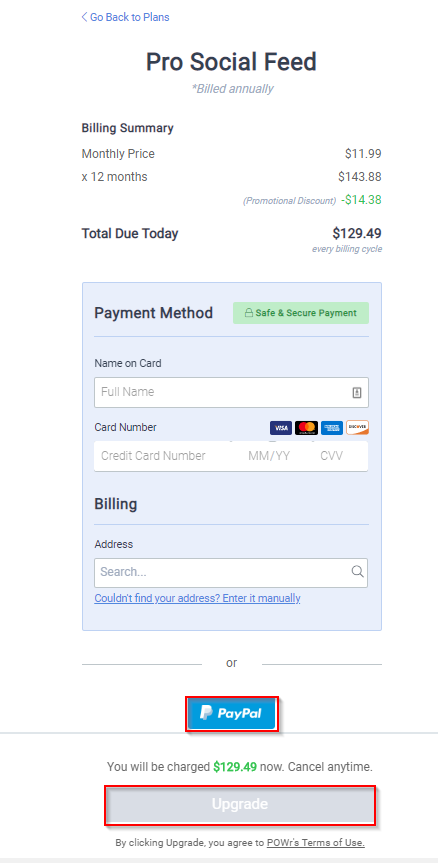Click the lock icon on Safe & Secure badge
This screenshot has width=438, height=863.
click(249, 313)
